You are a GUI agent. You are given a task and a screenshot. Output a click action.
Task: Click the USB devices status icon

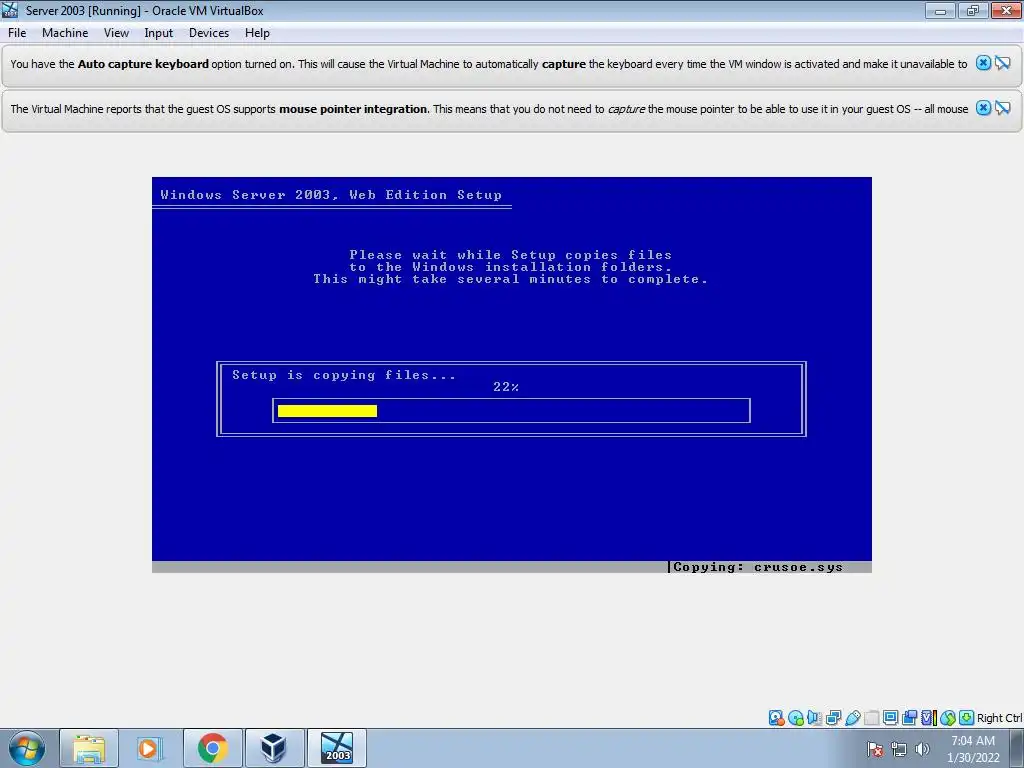(x=852, y=718)
